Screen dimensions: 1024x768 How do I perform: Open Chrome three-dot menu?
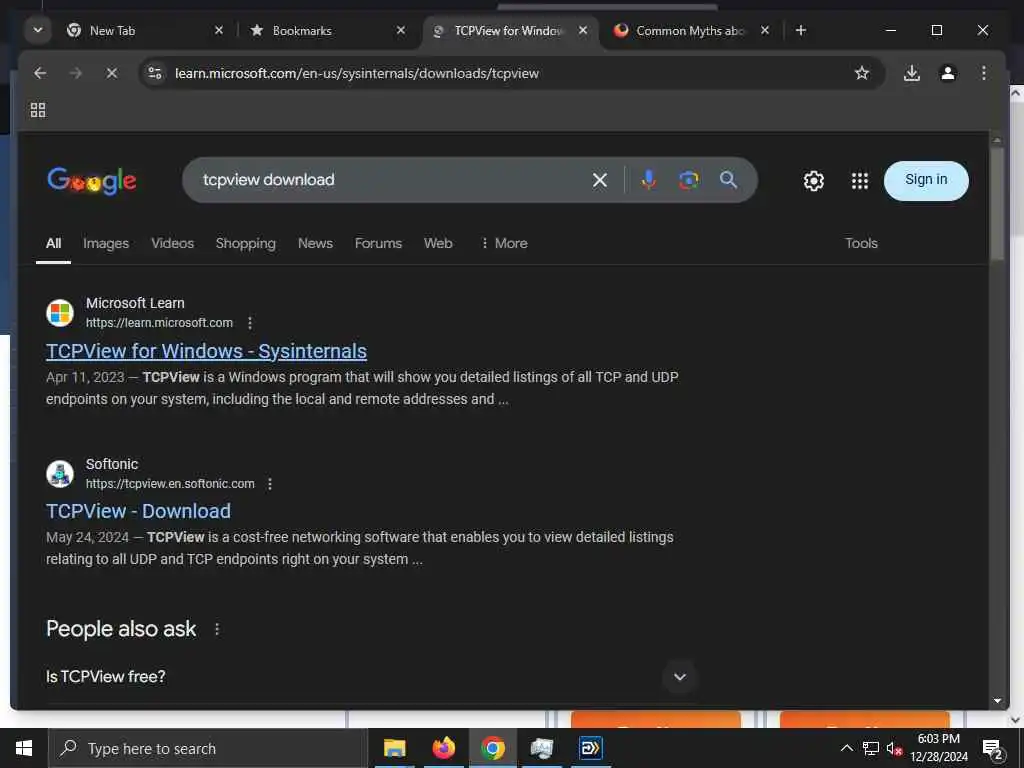coord(984,73)
